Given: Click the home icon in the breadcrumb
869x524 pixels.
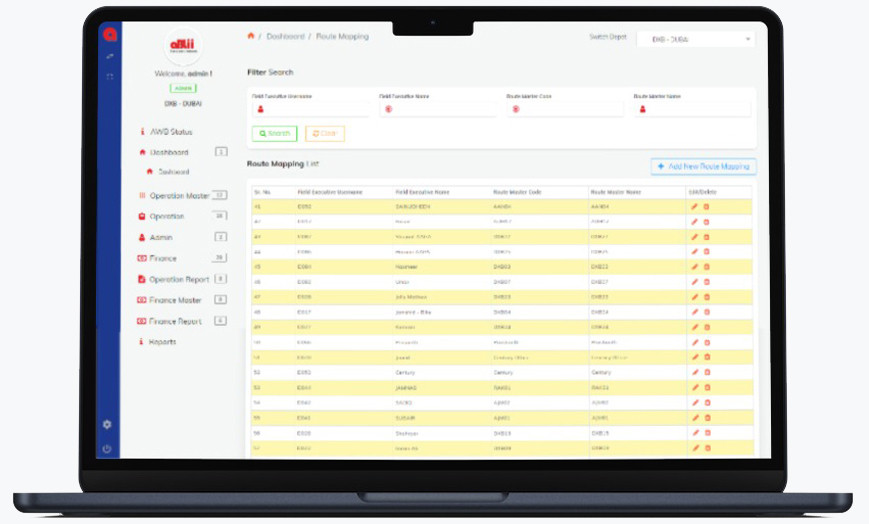Looking at the screenshot, I should point(251,36).
